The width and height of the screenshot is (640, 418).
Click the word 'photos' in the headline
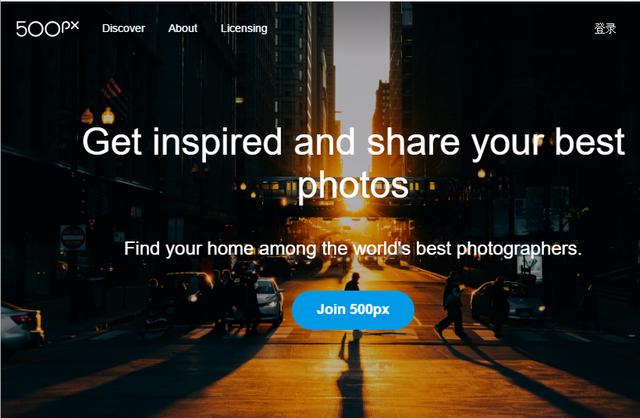point(353,186)
